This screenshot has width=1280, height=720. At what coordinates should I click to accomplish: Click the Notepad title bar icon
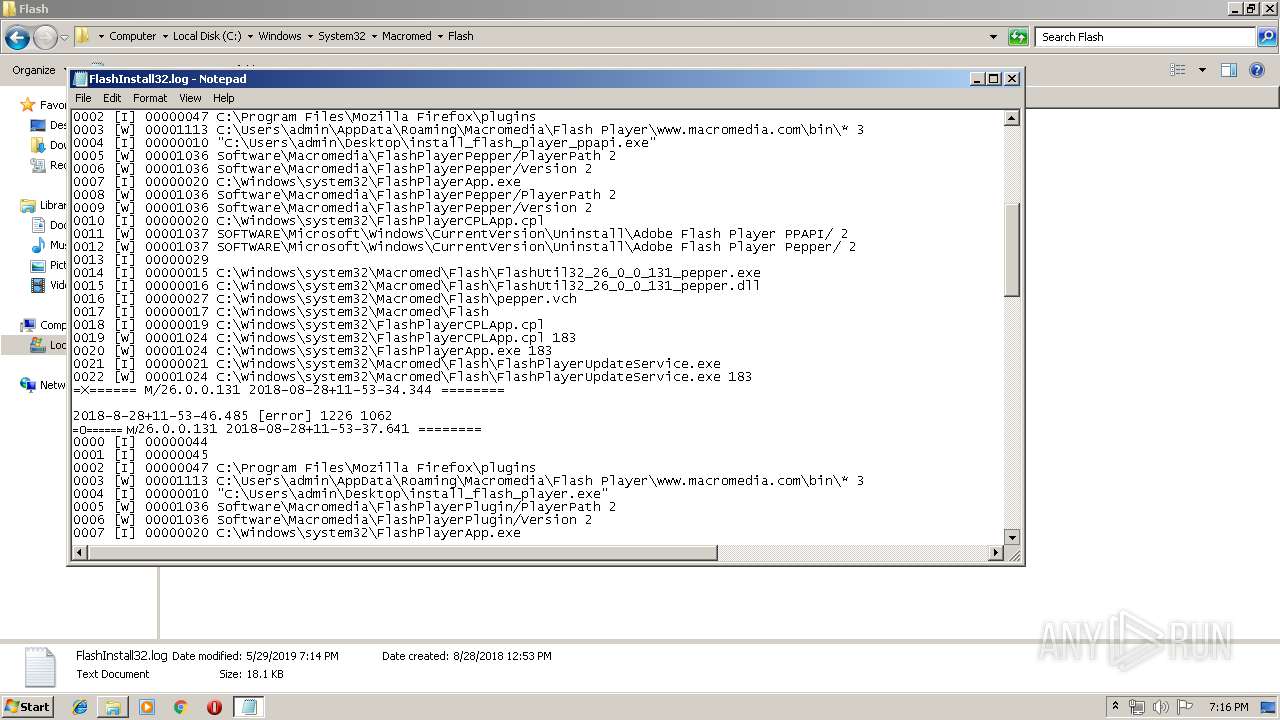tap(80, 79)
